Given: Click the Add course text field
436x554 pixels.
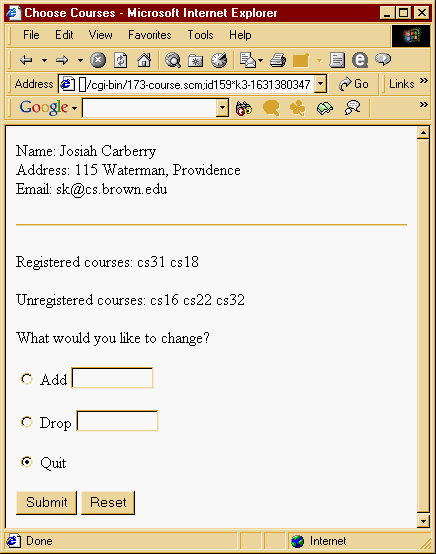Looking at the screenshot, I should pos(112,378).
